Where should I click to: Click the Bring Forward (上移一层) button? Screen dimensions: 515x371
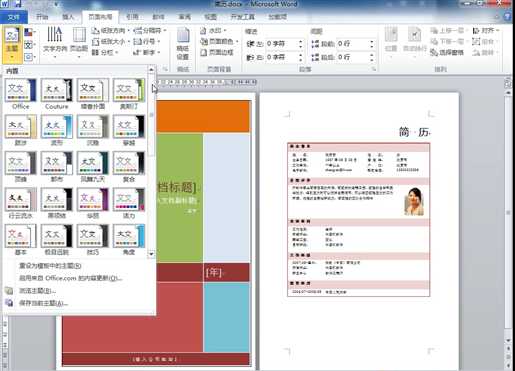click(449, 31)
